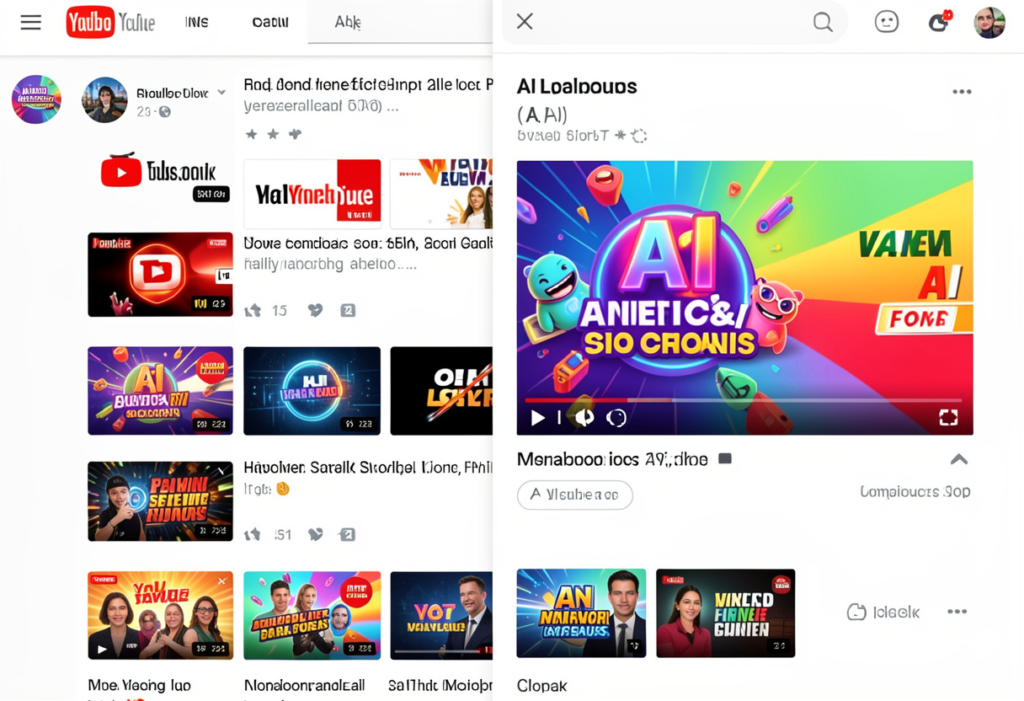Check notifications via the bell icon
Image resolution: width=1024 pixels, height=701 pixels.
(x=938, y=22)
